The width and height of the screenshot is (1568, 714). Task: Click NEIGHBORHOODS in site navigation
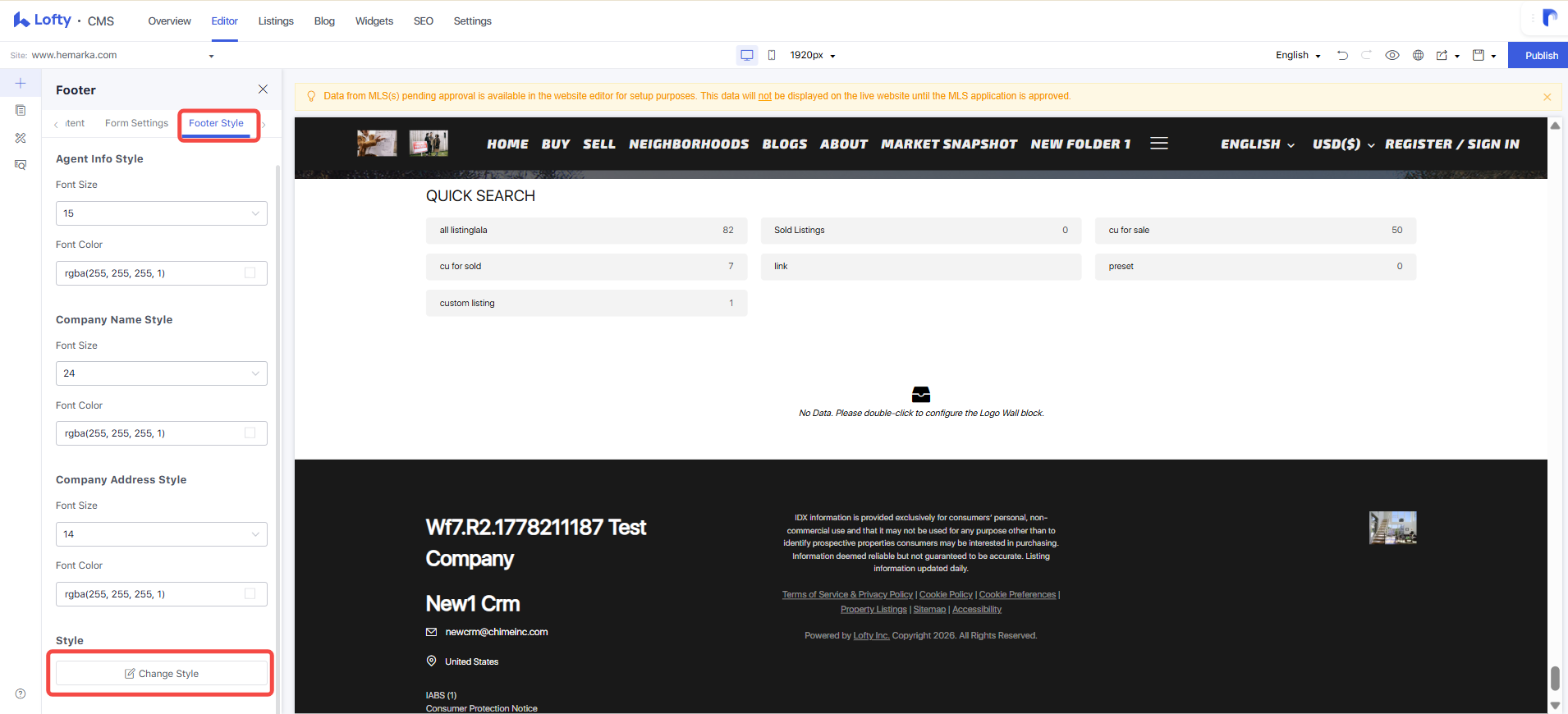(x=689, y=144)
